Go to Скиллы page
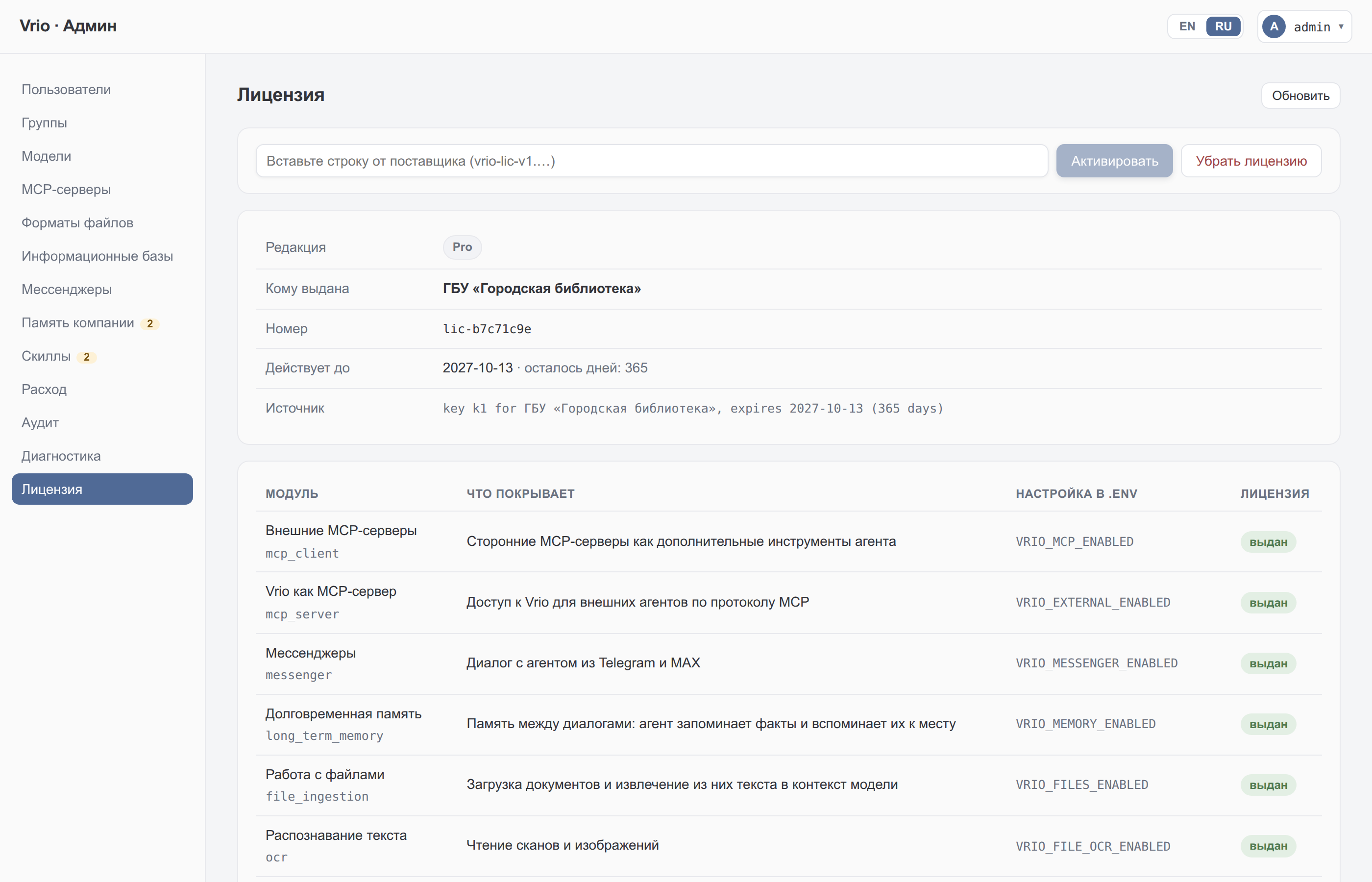Image resolution: width=1372 pixels, height=882 pixels. tap(102, 356)
